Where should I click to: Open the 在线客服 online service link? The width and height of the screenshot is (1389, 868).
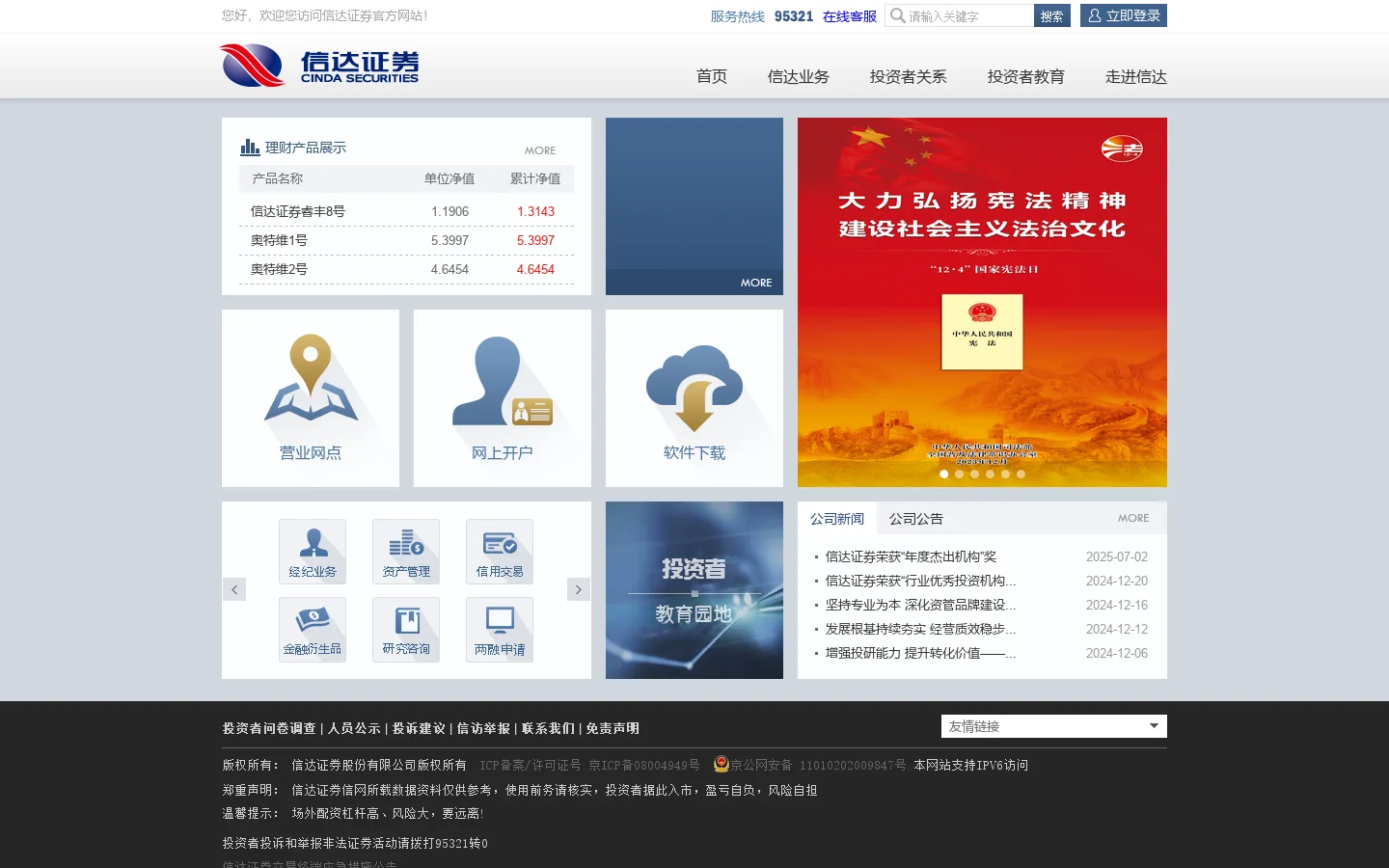[x=850, y=16]
